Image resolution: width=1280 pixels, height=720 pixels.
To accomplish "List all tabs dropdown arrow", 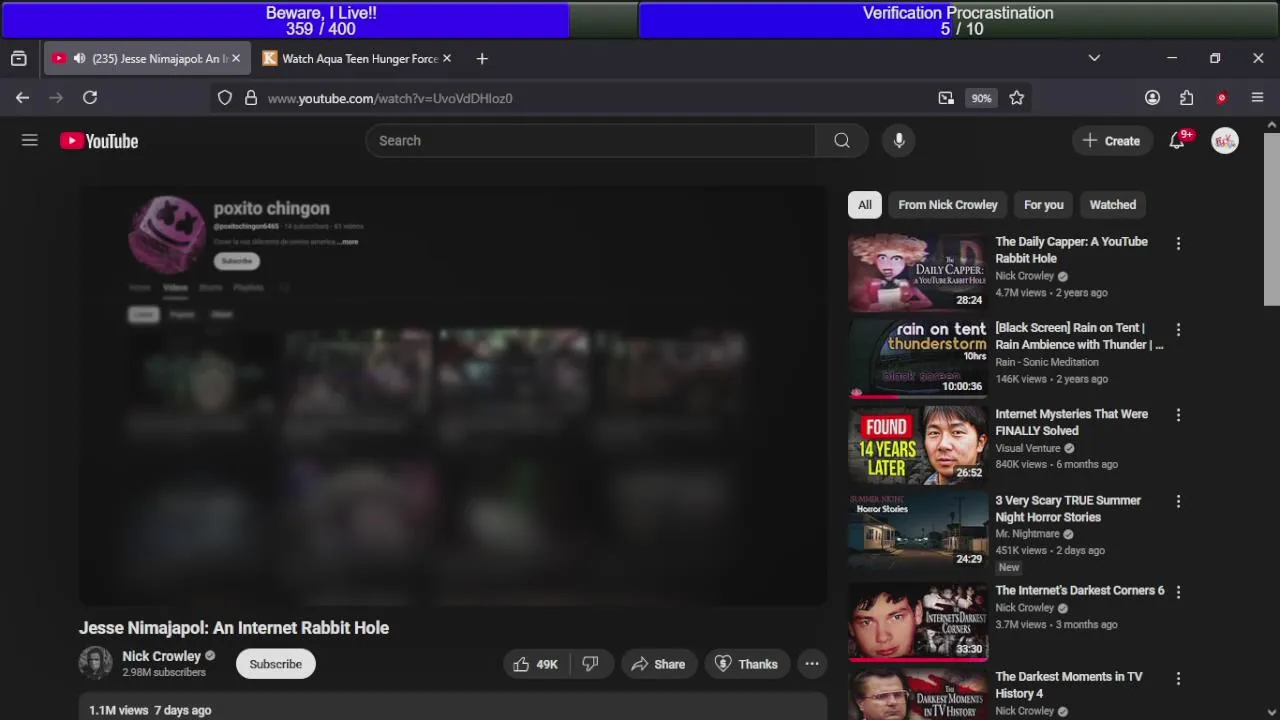I will [1094, 59].
